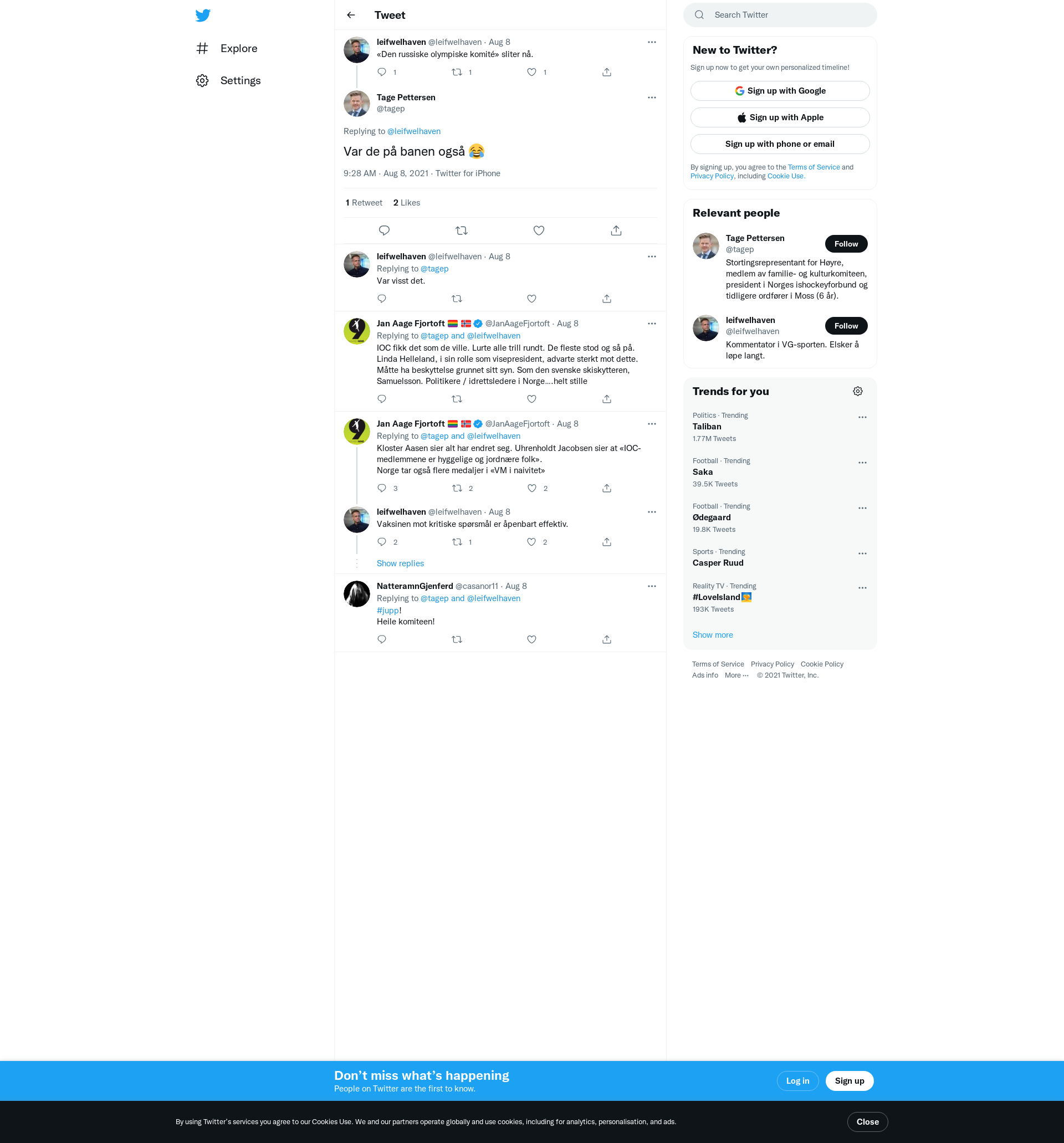Click the Log in button
This screenshot has width=1064, height=1143.
pyautogui.click(x=797, y=1081)
